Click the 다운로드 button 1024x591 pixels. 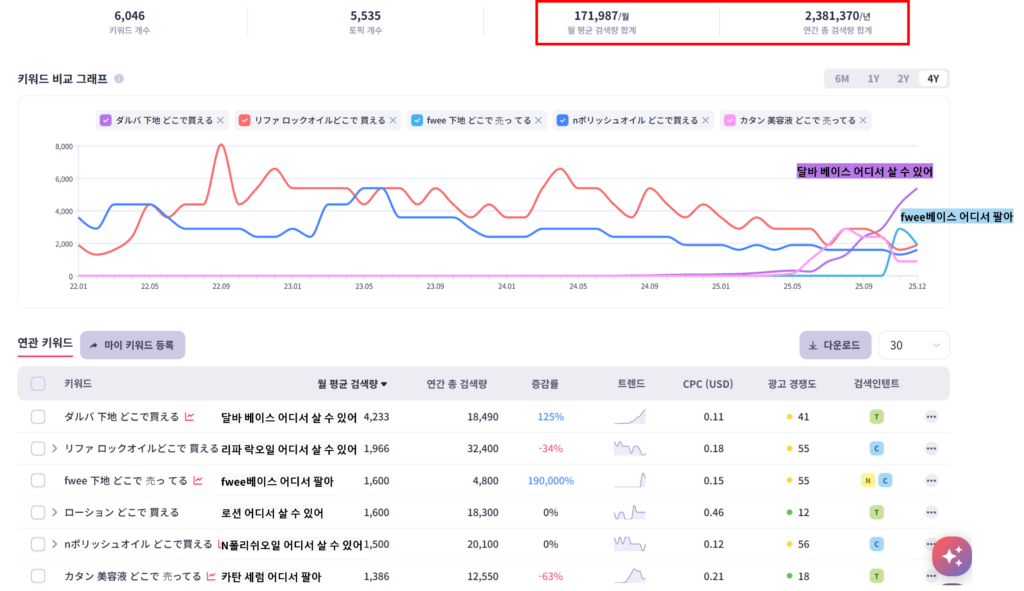834,344
